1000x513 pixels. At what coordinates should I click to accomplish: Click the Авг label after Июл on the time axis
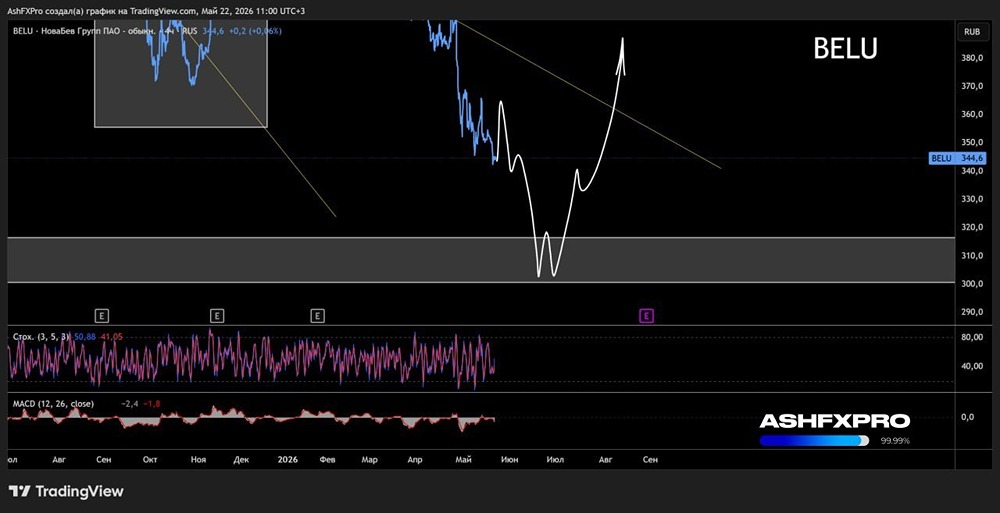(604, 459)
